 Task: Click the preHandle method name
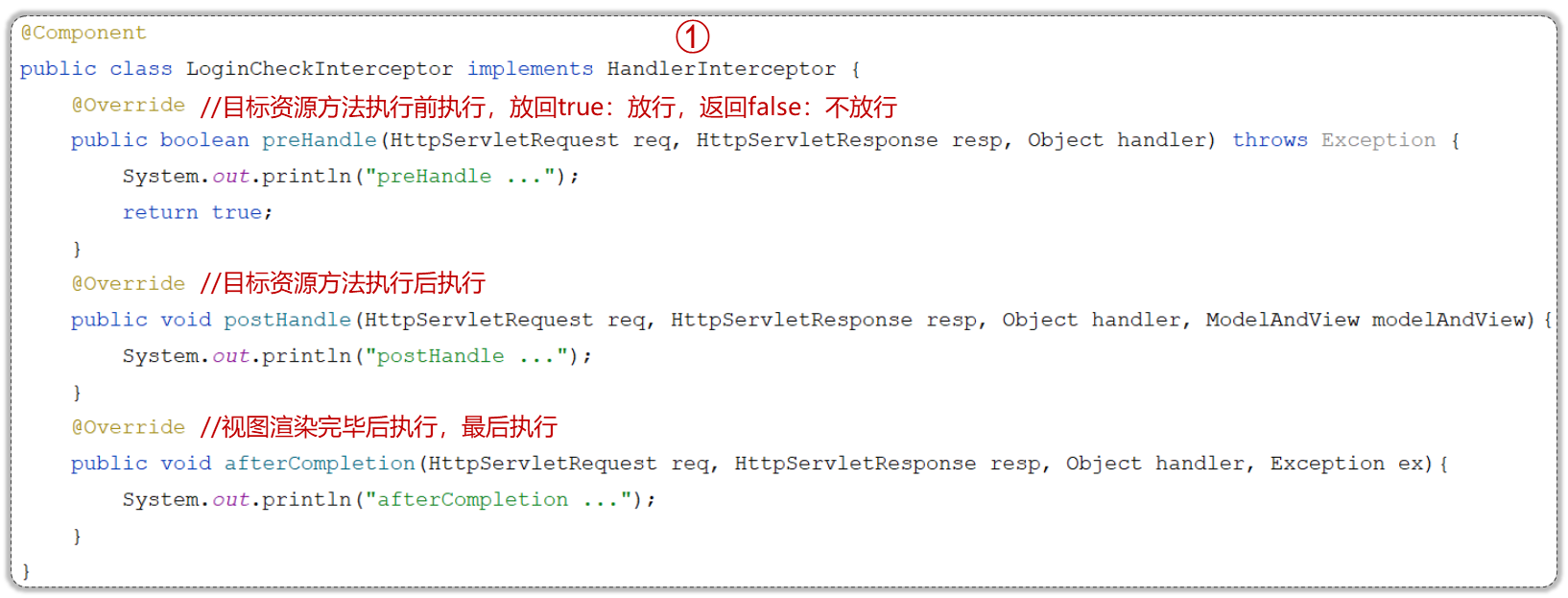[320, 140]
